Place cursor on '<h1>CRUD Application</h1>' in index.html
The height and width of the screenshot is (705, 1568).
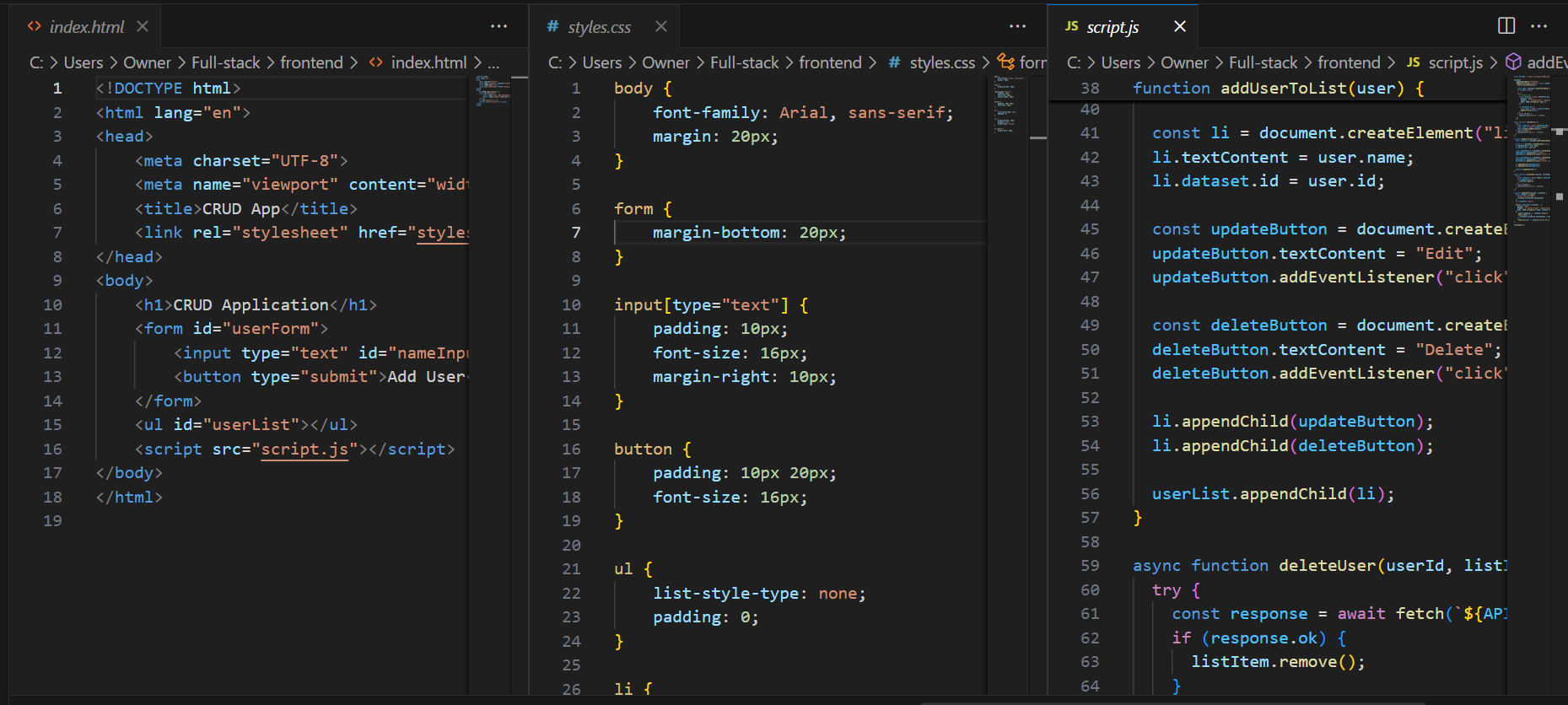click(x=256, y=305)
